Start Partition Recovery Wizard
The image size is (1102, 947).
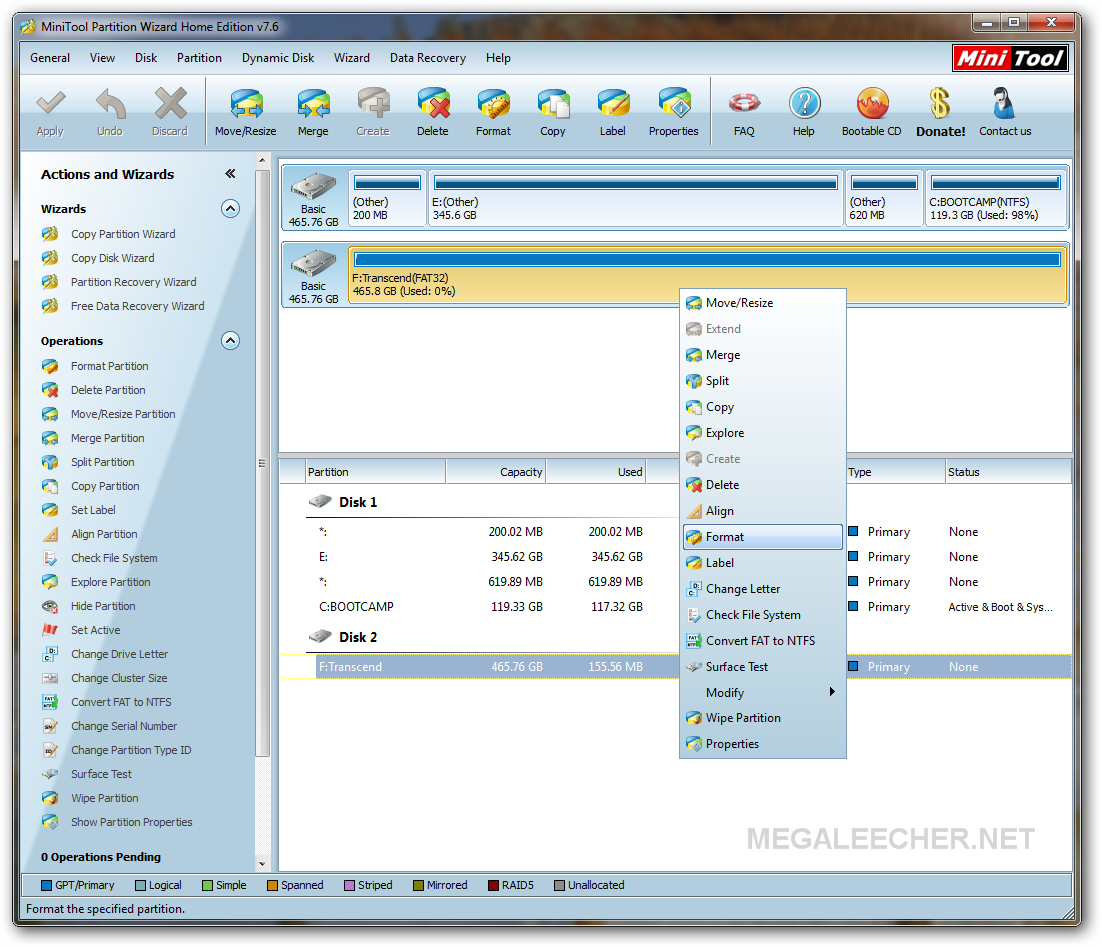(134, 282)
